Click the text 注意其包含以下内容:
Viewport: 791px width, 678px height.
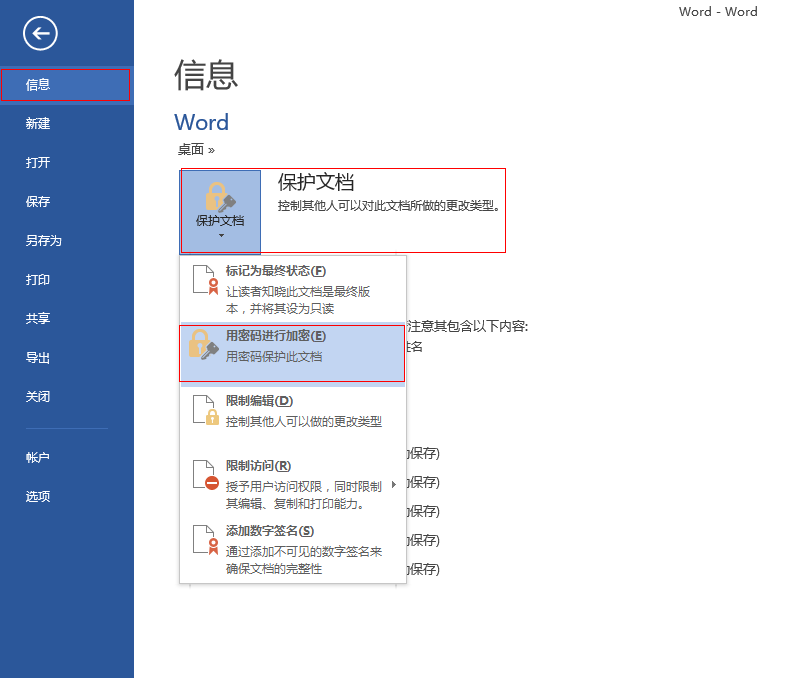click(468, 326)
